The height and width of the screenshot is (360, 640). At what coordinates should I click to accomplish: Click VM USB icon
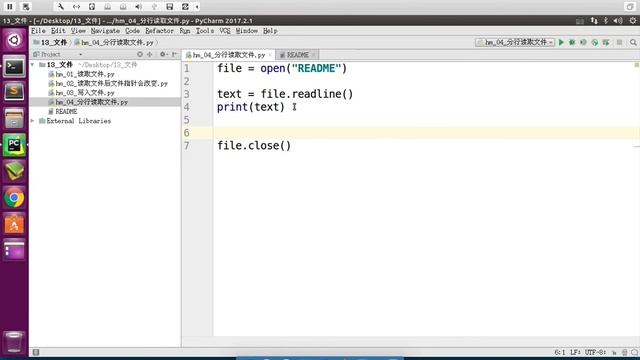(x=154, y=7)
